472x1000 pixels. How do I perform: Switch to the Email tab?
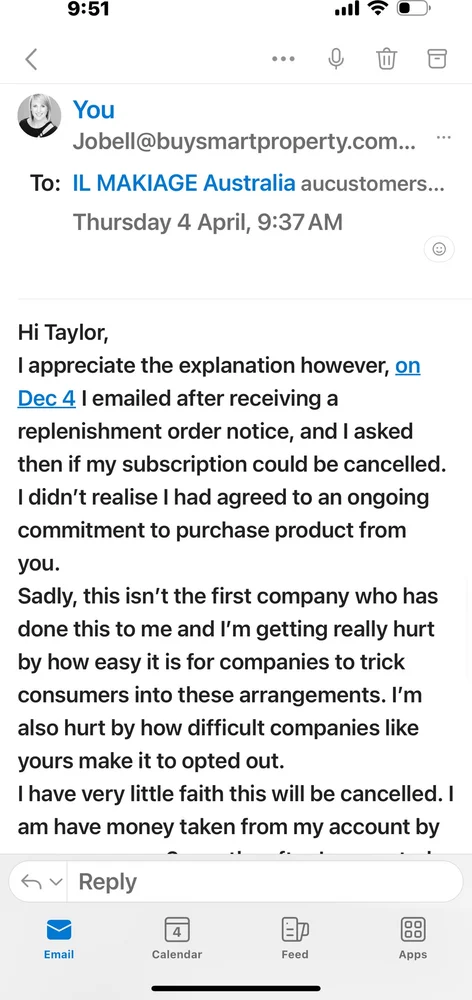tap(59, 938)
